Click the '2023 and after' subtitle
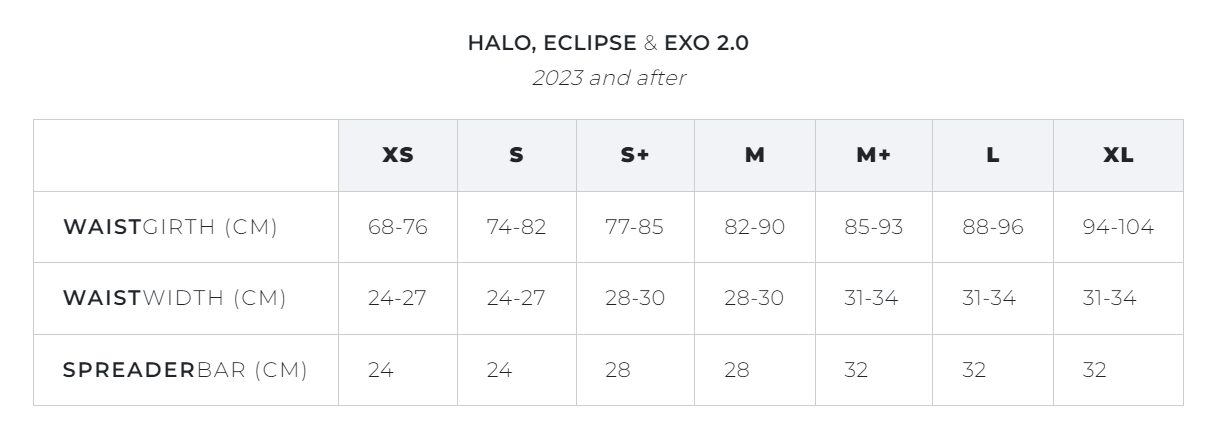This screenshot has height=433, width=1228. coord(609,78)
